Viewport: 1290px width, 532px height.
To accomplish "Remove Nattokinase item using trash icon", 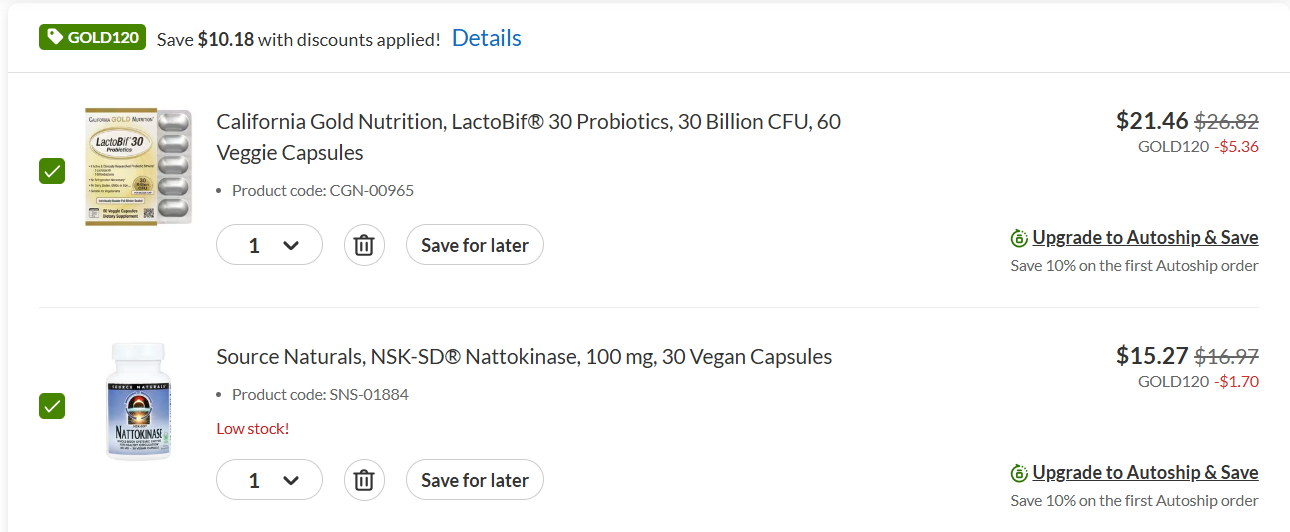I will click(x=365, y=480).
